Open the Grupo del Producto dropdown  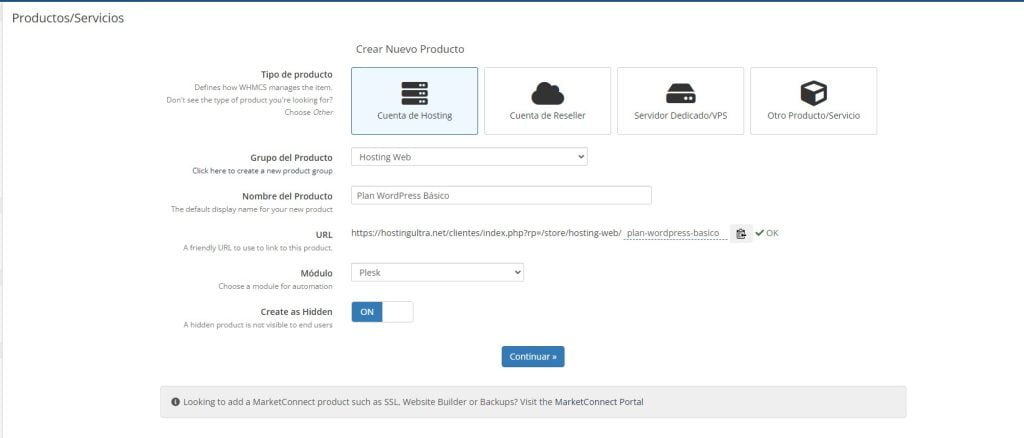(x=469, y=157)
